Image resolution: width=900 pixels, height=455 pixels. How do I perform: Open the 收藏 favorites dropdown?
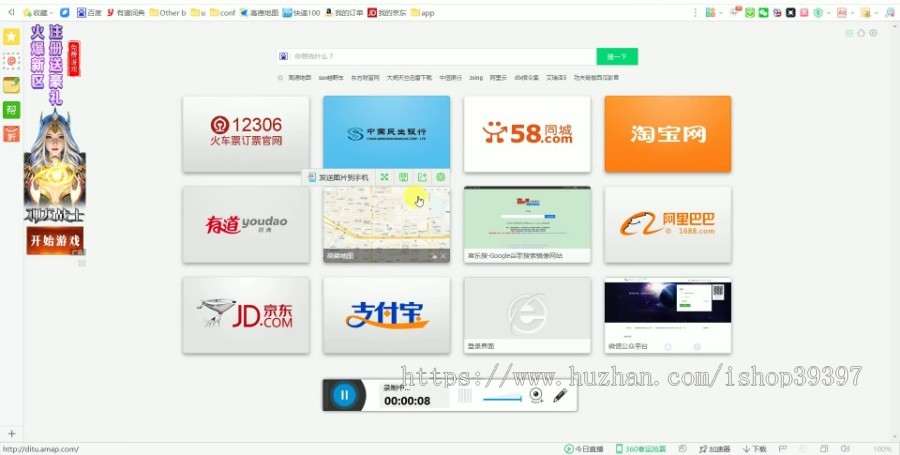pyautogui.click(x=37, y=13)
